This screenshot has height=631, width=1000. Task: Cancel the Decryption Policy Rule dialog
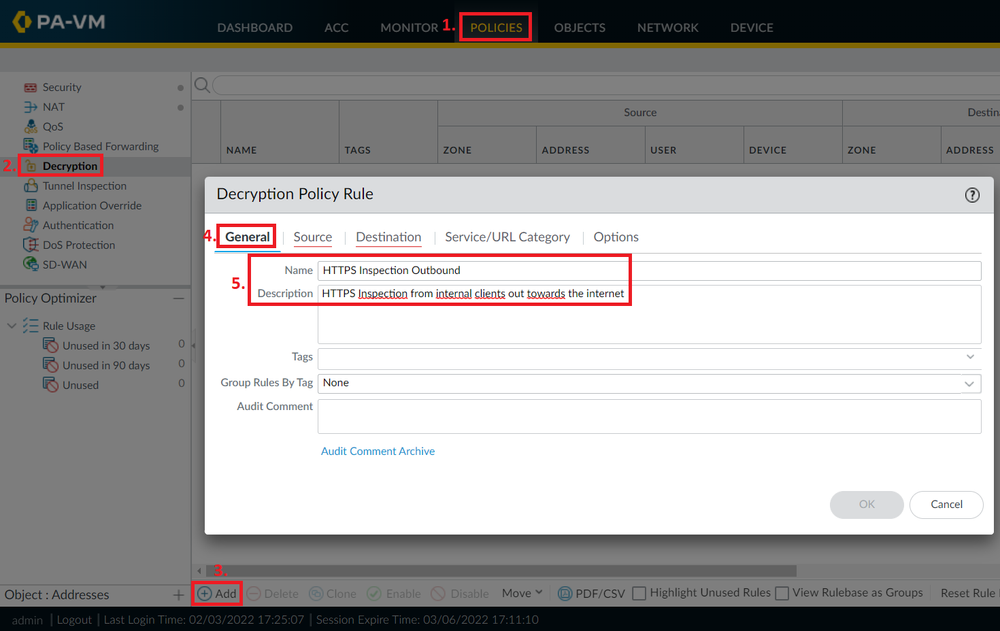point(945,504)
